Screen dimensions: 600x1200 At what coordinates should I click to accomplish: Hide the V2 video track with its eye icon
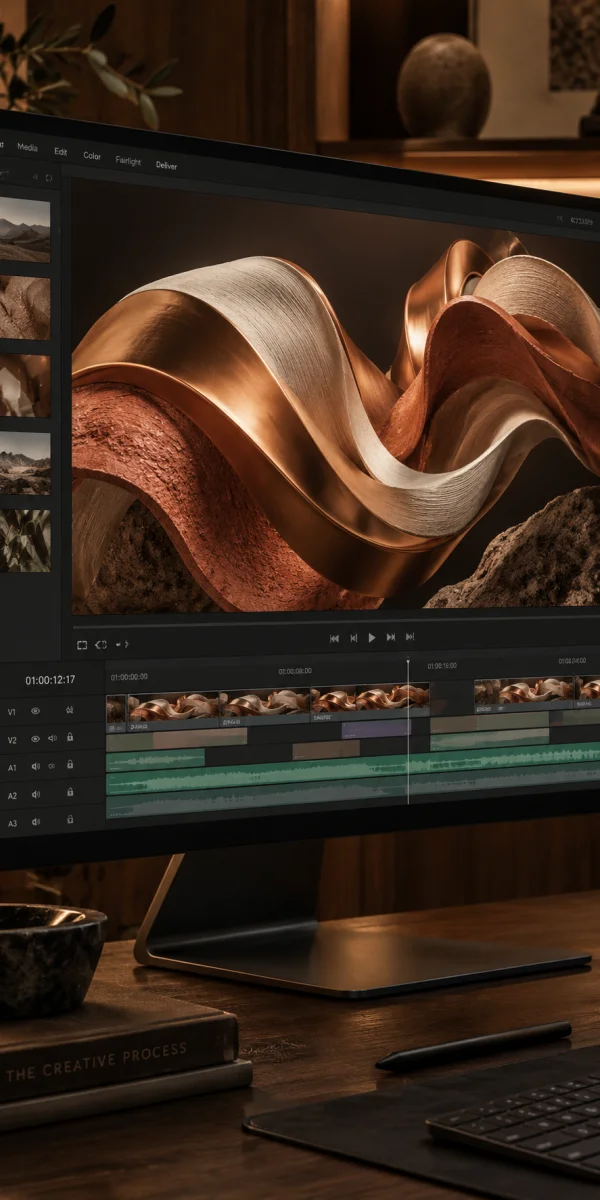pos(36,739)
